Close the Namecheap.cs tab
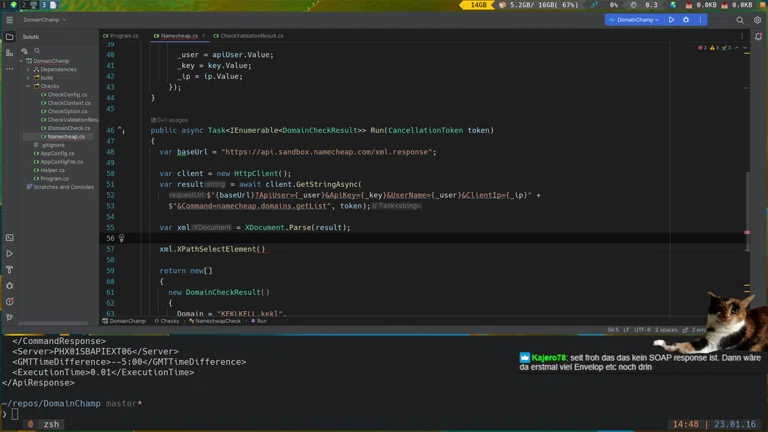Image resolution: width=768 pixels, height=432 pixels. (x=203, y=36)
